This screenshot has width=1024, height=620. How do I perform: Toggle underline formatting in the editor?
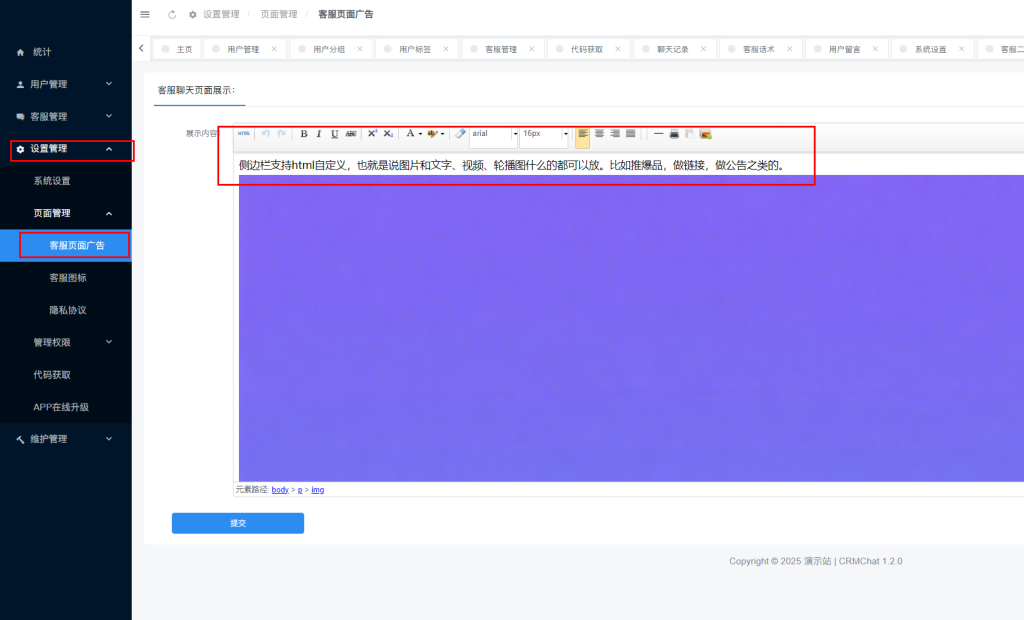point(332,133)
